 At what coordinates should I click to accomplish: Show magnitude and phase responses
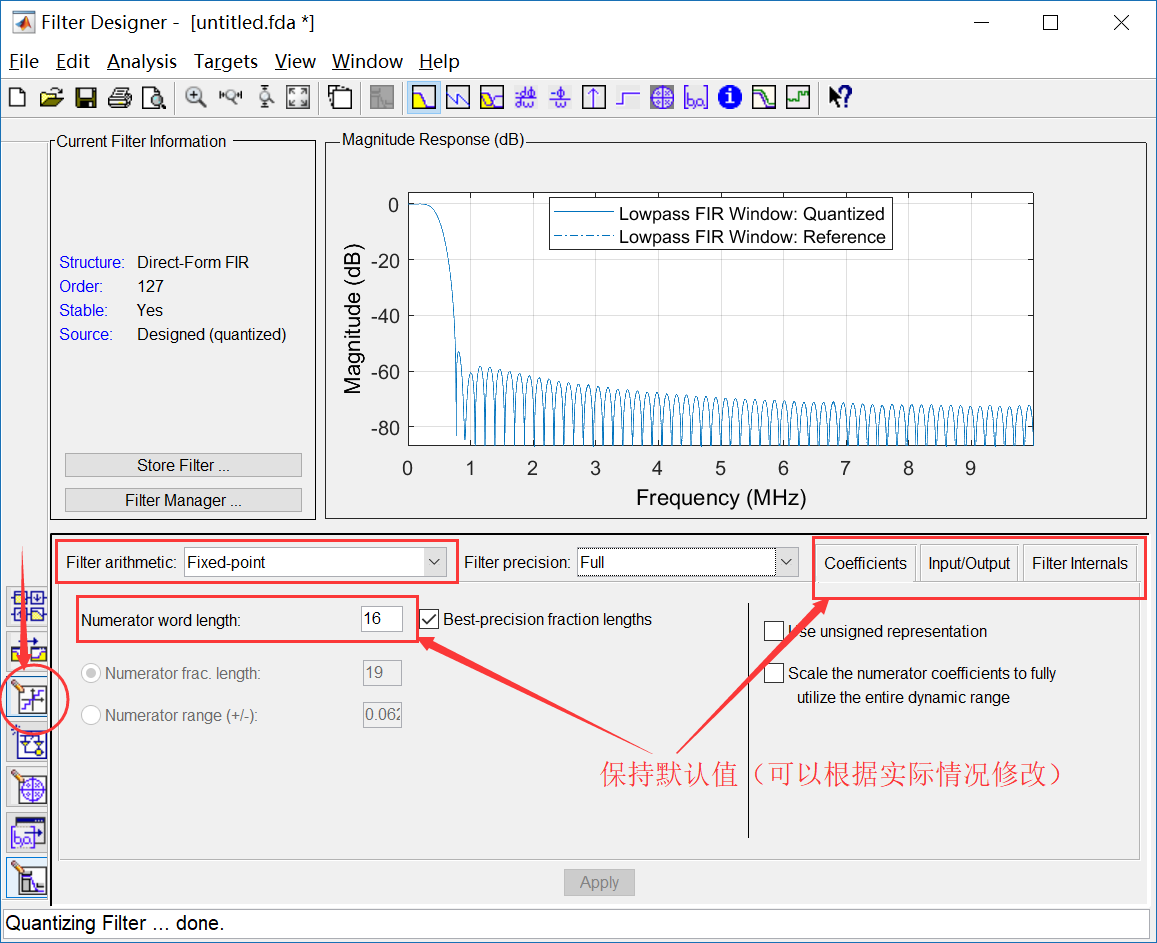coord(491,97)
